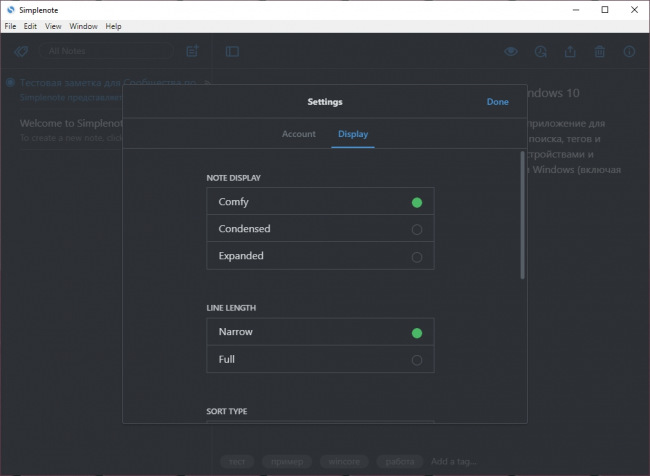
Task: Open the note info icon
Action: (x=629, y=51)
